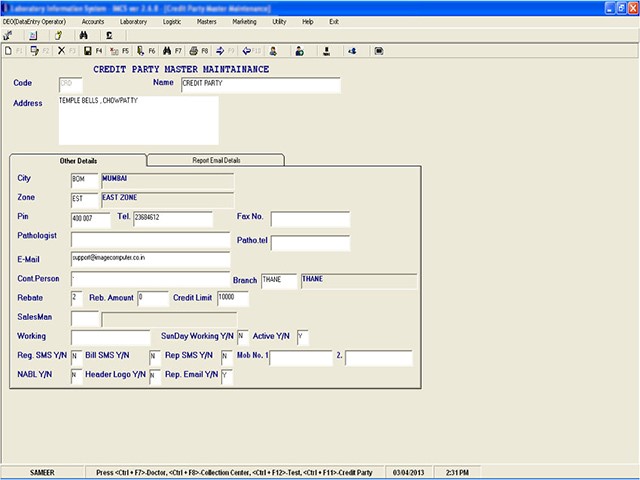Click the person with green badge icon

300,51
